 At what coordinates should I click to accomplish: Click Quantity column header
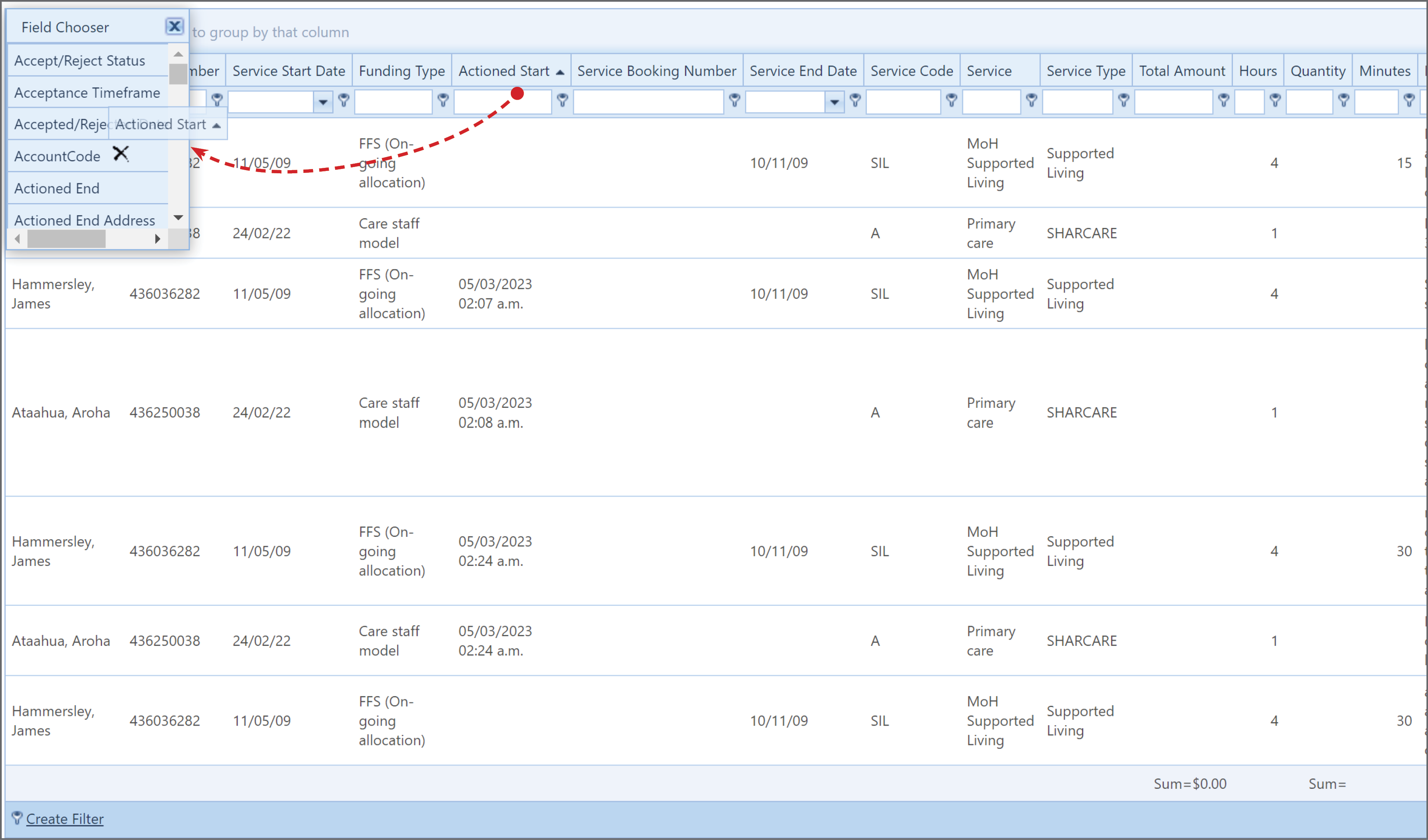(x=1318, y=71)
